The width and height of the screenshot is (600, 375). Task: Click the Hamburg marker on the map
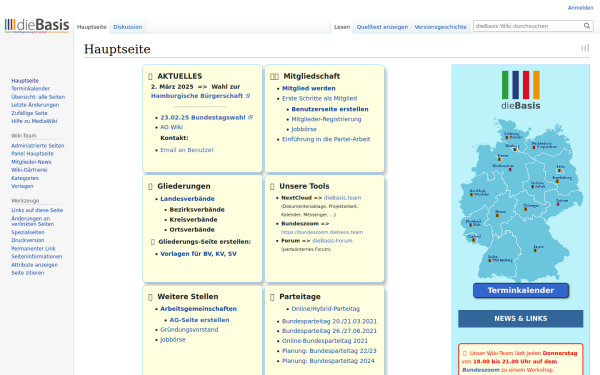click(515, 149)
